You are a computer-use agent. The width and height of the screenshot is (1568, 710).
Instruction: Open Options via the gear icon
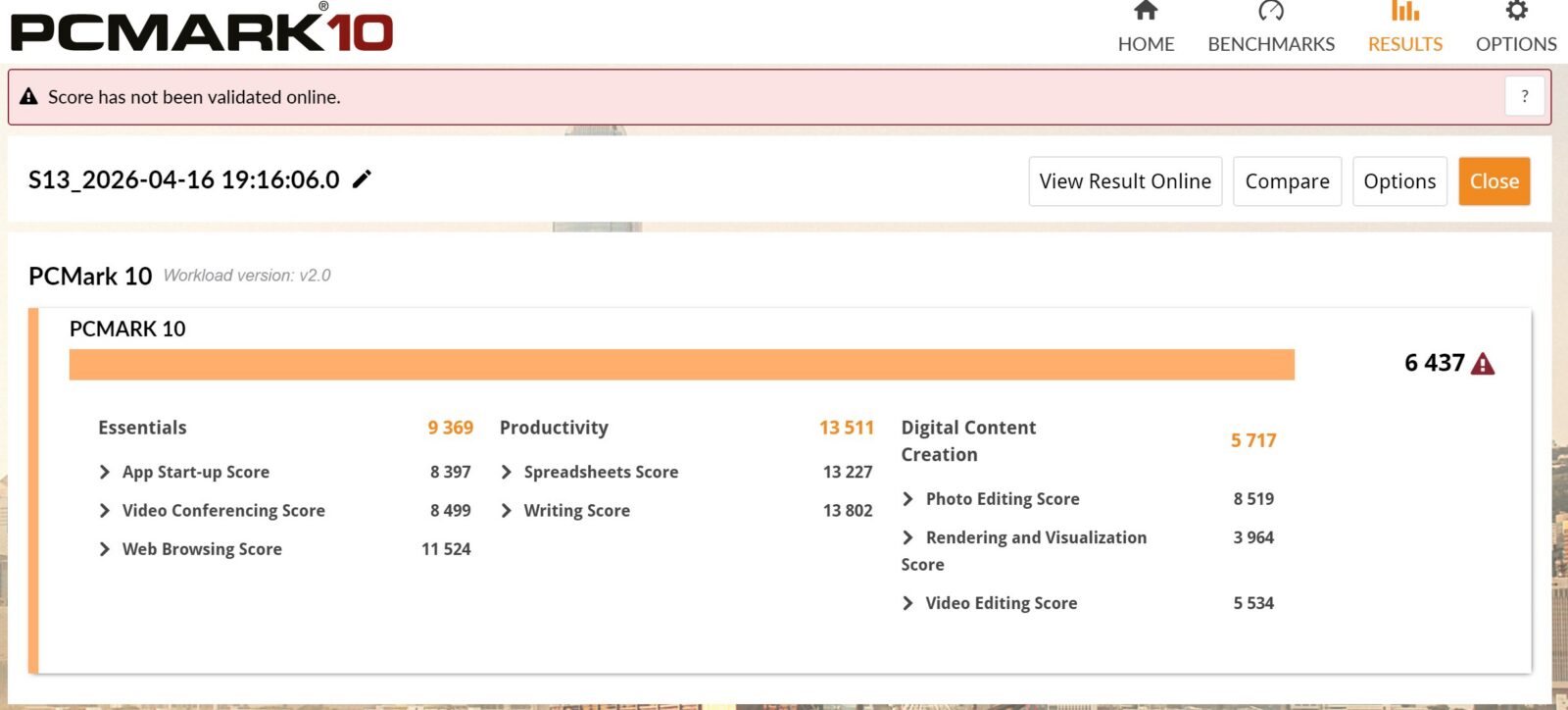(x=1516, y=12)
